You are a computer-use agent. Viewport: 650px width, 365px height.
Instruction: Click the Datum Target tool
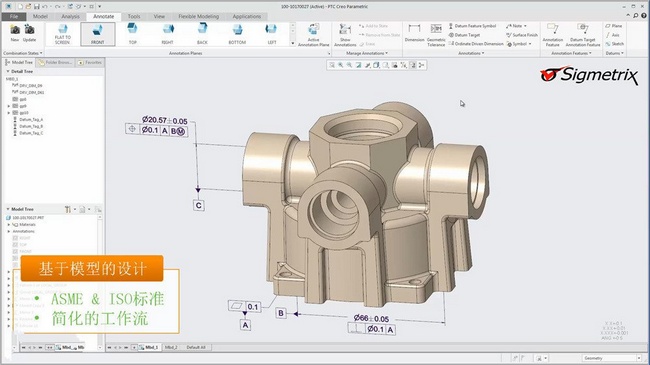coord(464,35)
